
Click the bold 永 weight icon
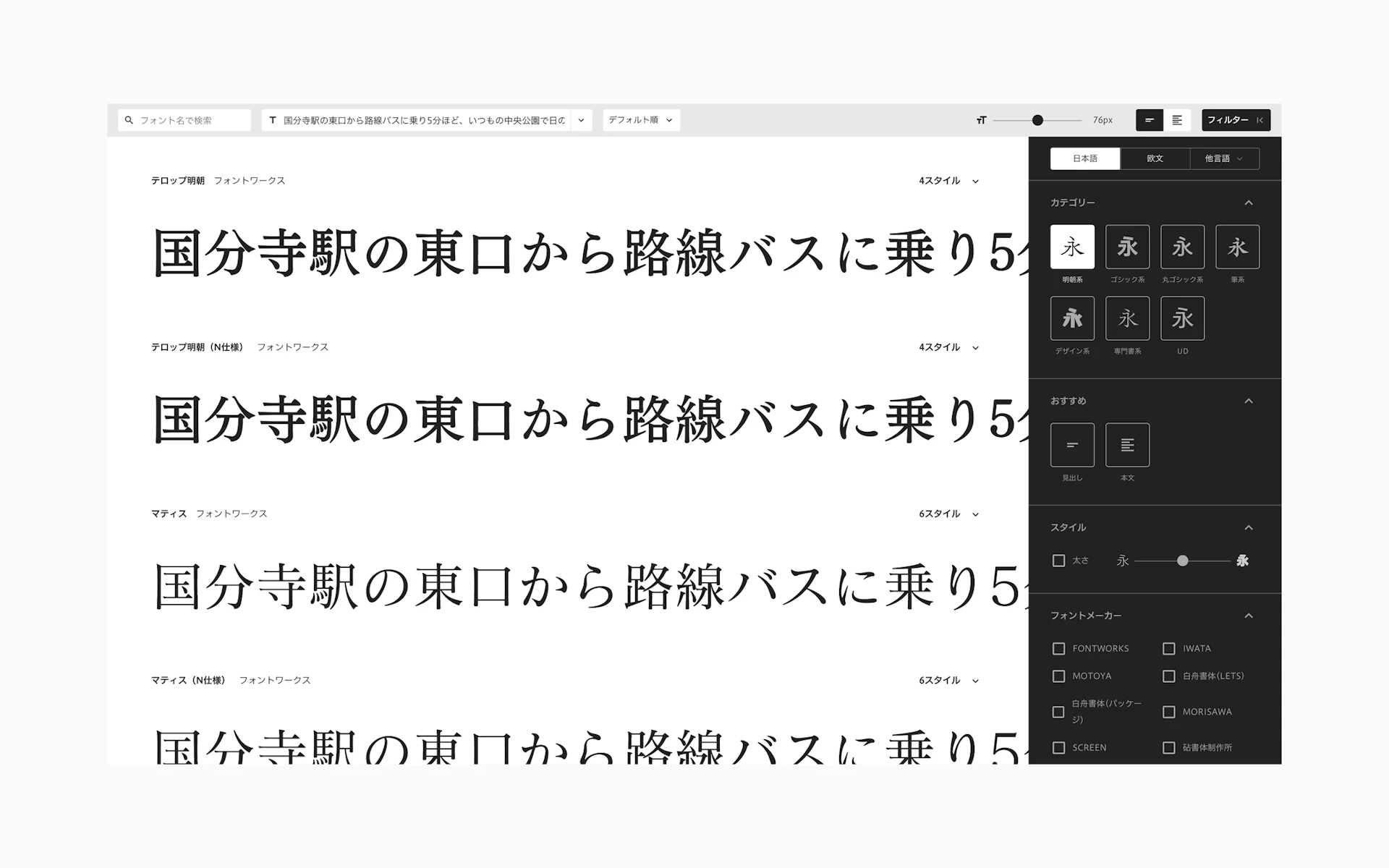click(1242, 561)
